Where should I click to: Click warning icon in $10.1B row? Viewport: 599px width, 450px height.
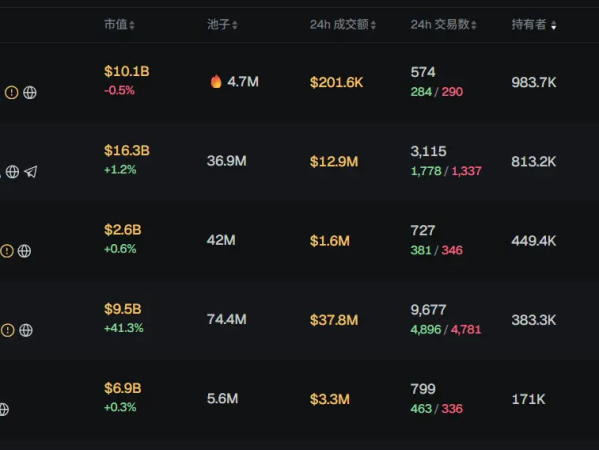(x=11, y=92)
